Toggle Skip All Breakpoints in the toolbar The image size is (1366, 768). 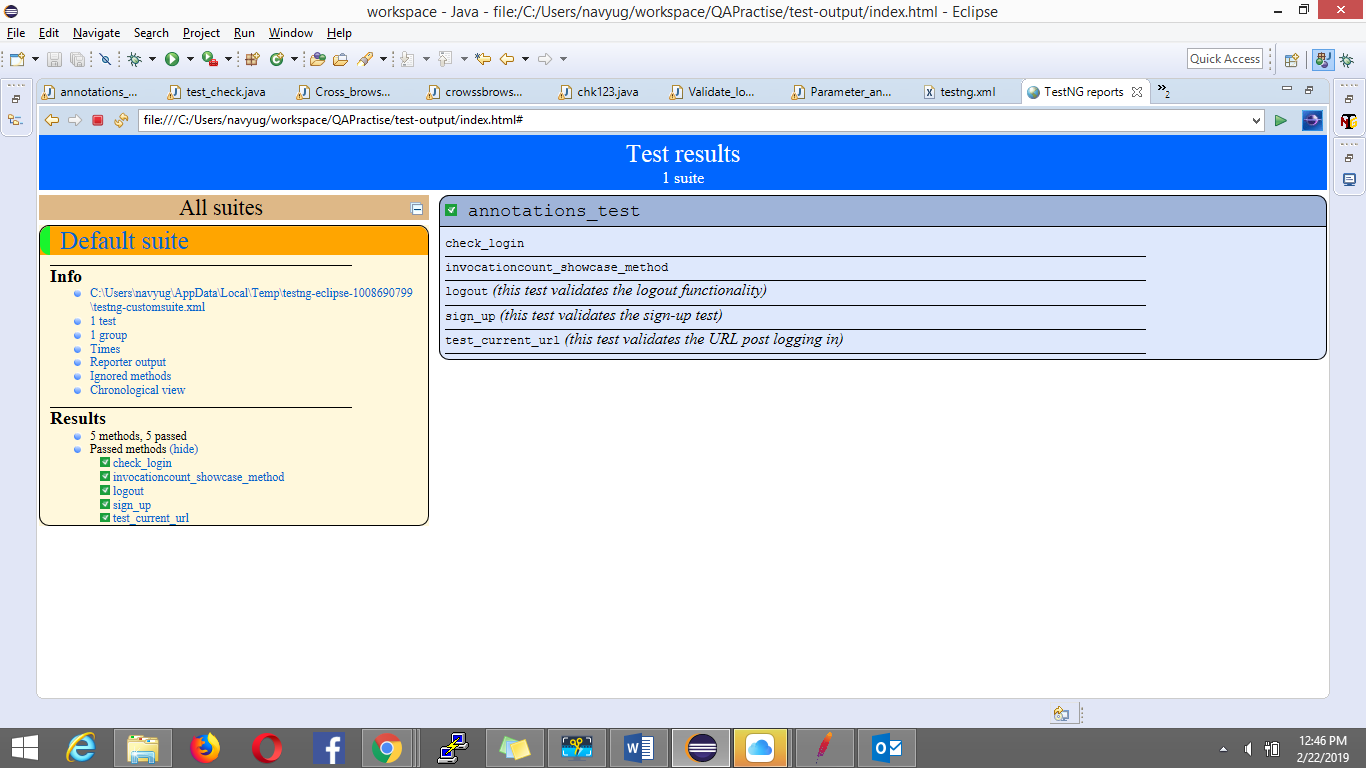(104, 59)
